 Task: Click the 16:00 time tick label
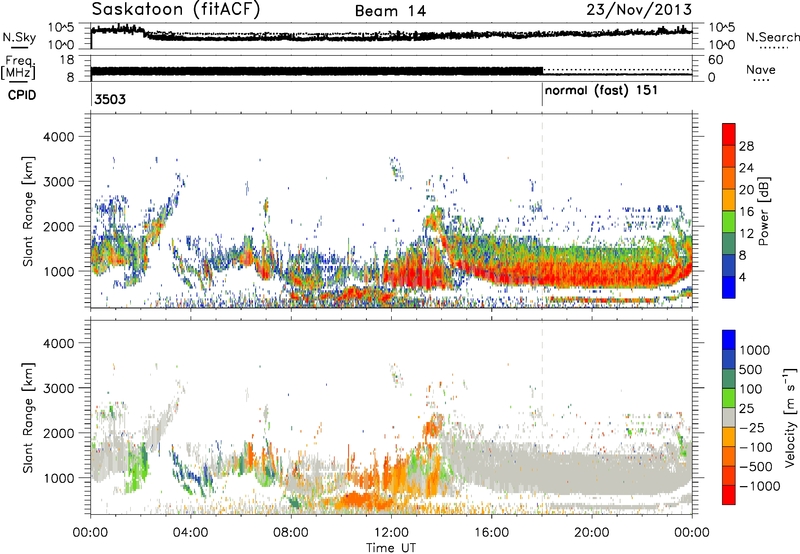pyautogui.click(x=491, y=533)
